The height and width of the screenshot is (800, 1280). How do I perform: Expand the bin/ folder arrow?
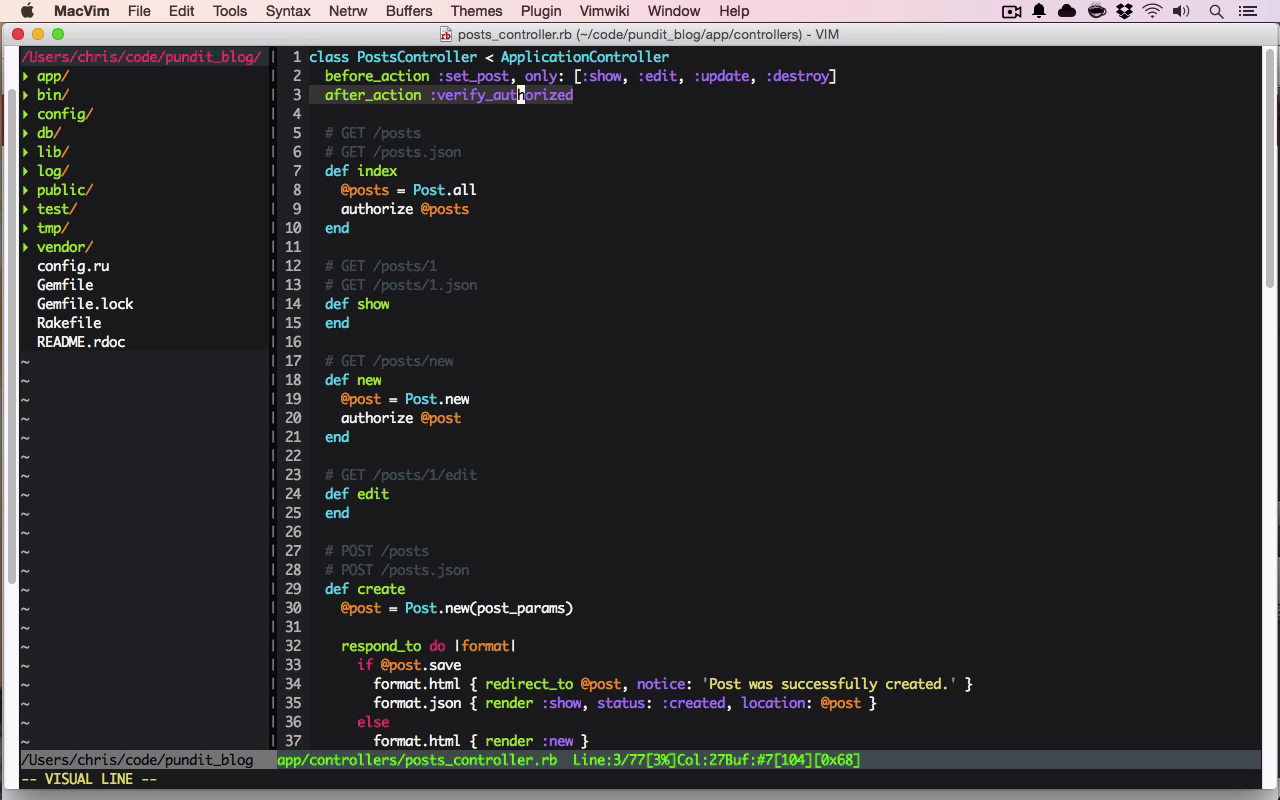[x=26, y=95]
